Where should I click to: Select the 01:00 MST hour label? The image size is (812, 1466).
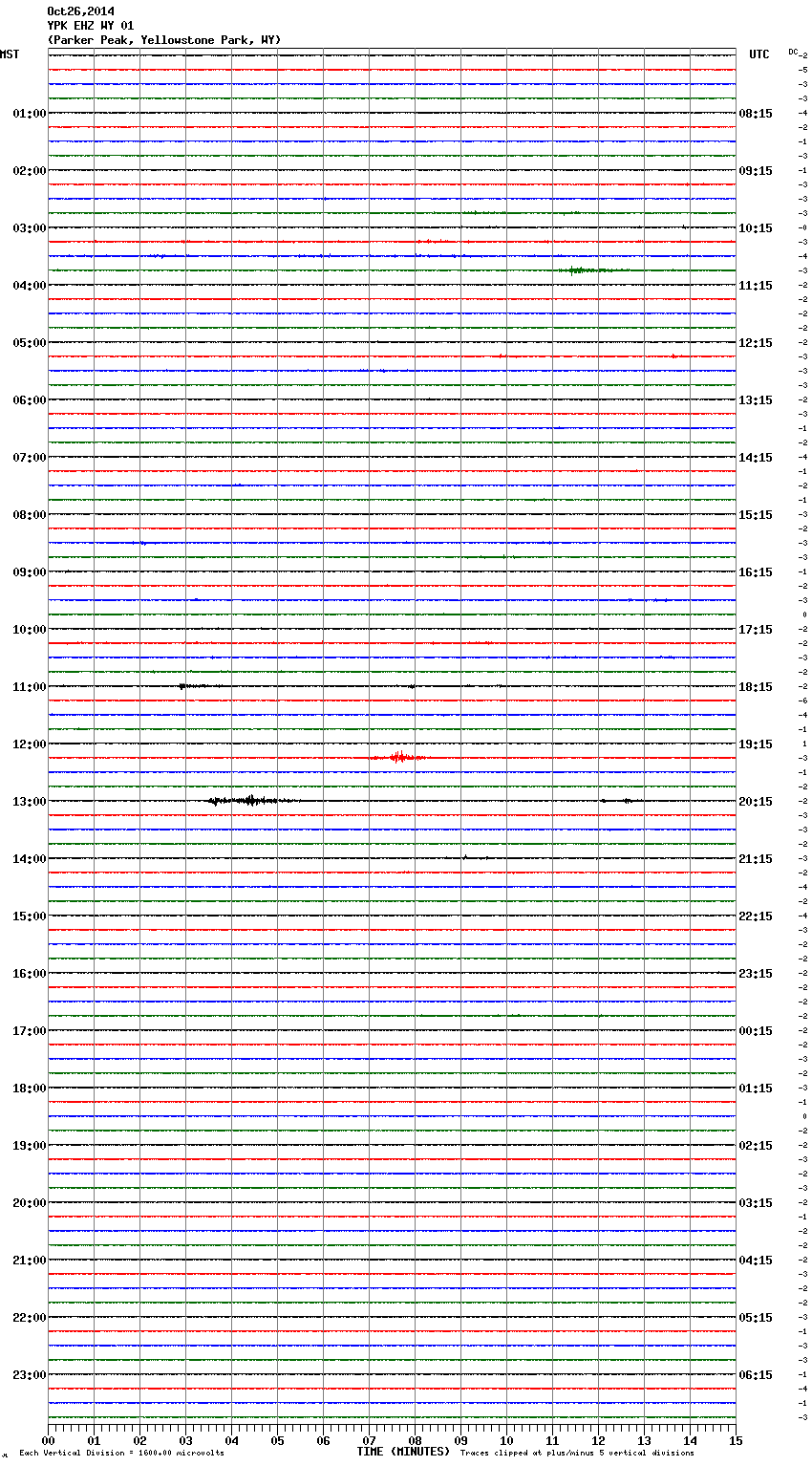pos(30,114)
